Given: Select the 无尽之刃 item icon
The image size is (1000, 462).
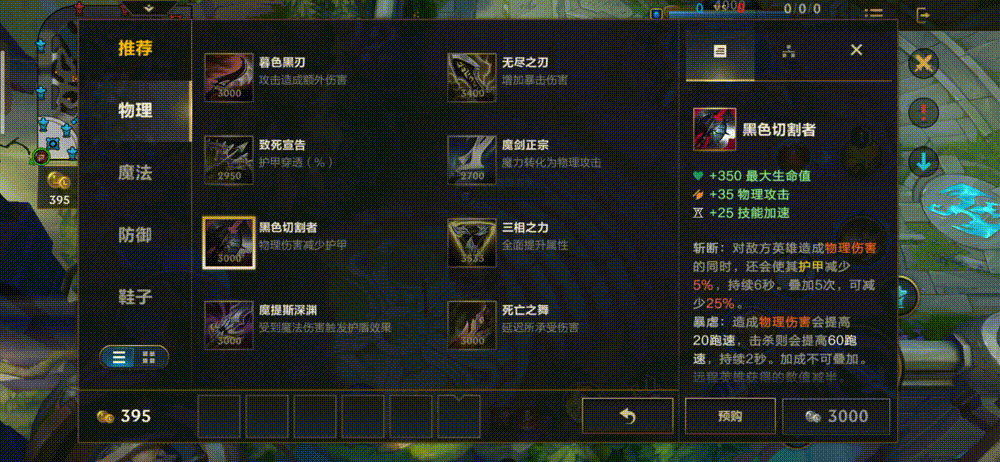Looking at the screenshot, I should tap(472, 78).
